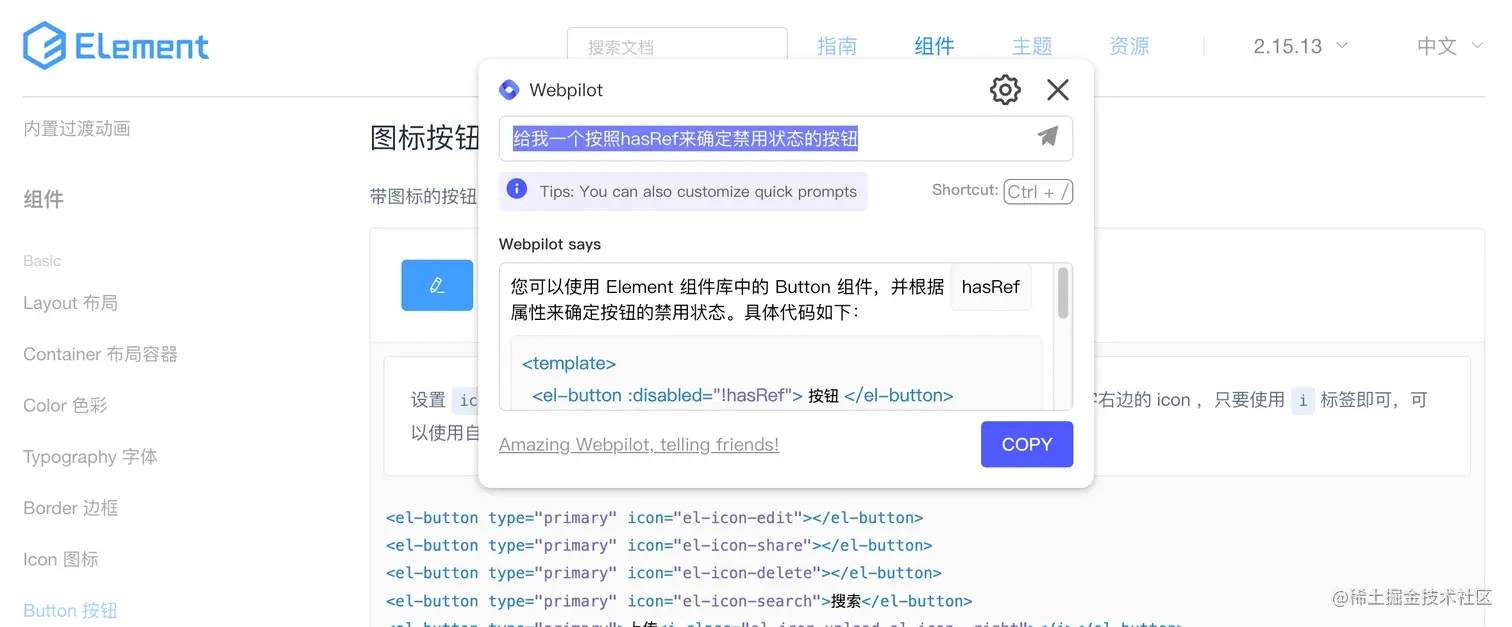Viewport: 1512px width, 627px height.
Task: Expand the 中文 language dropdown
Action: pyautogui.click(x=1450, y=46)
